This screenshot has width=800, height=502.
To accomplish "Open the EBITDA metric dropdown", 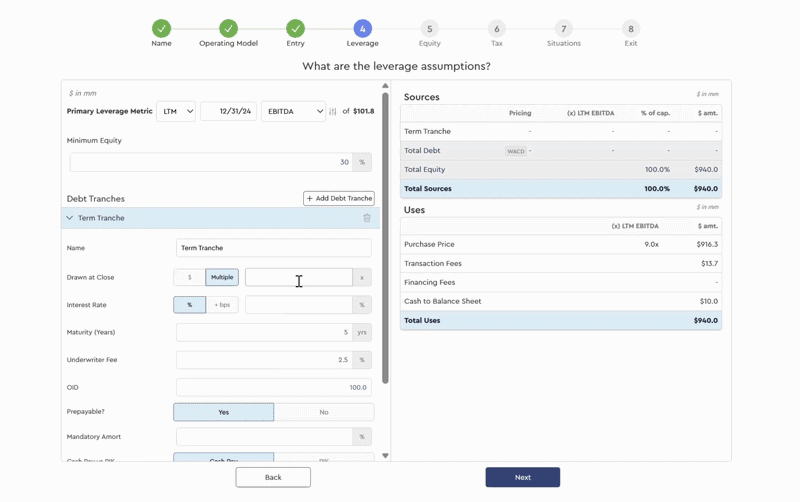I will pyautogui.click(x=293, y=112).
